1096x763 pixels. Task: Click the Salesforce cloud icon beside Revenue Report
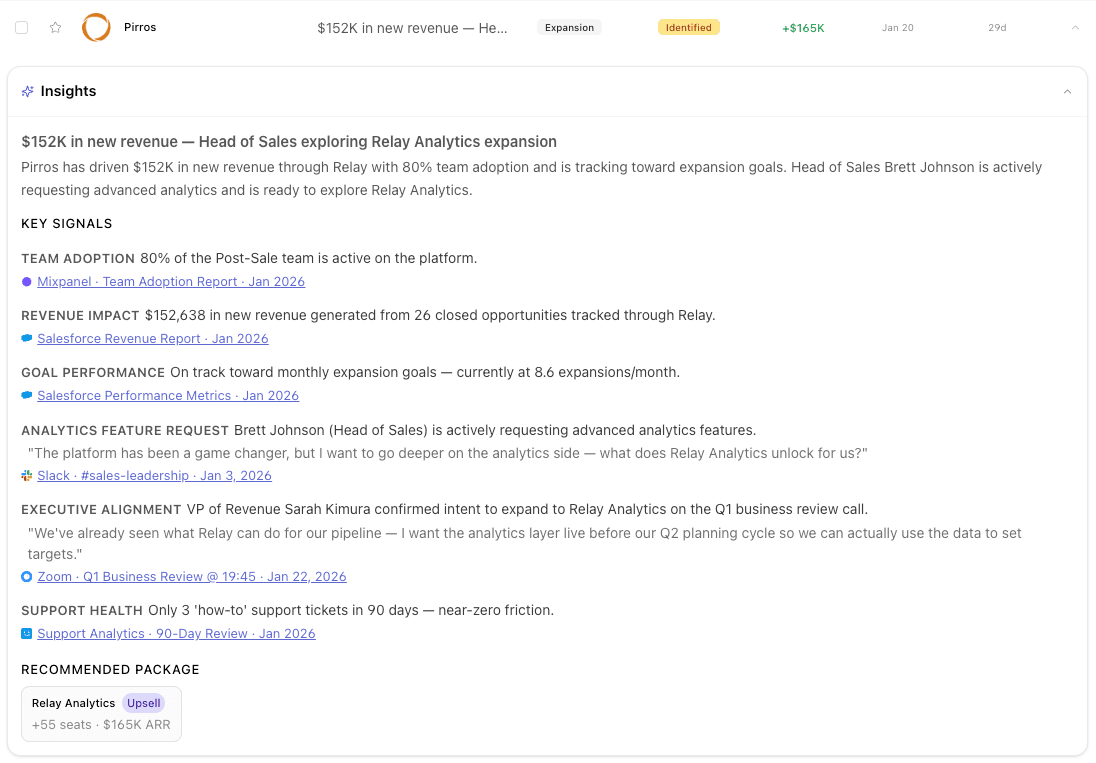[x=26, y=338]
